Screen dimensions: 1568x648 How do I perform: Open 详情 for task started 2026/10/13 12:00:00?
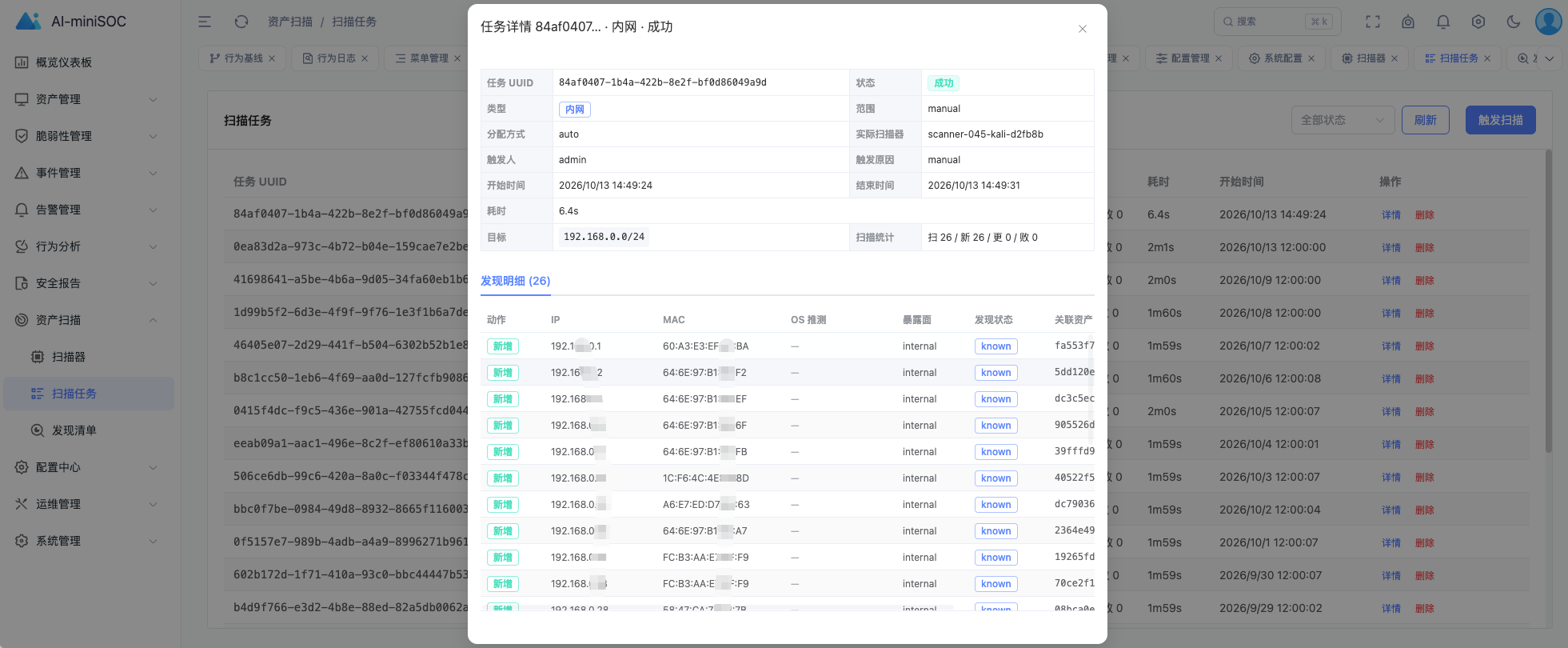click(1391, 248)
